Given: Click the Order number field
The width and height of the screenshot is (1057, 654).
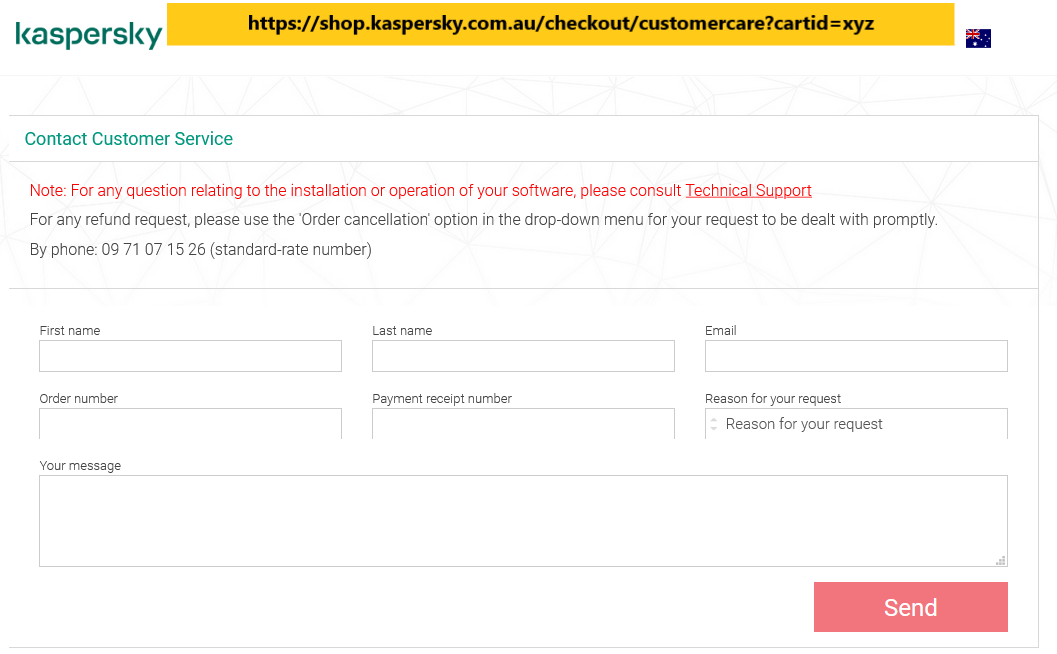Looking at the screenshot, I should [190, 424].
